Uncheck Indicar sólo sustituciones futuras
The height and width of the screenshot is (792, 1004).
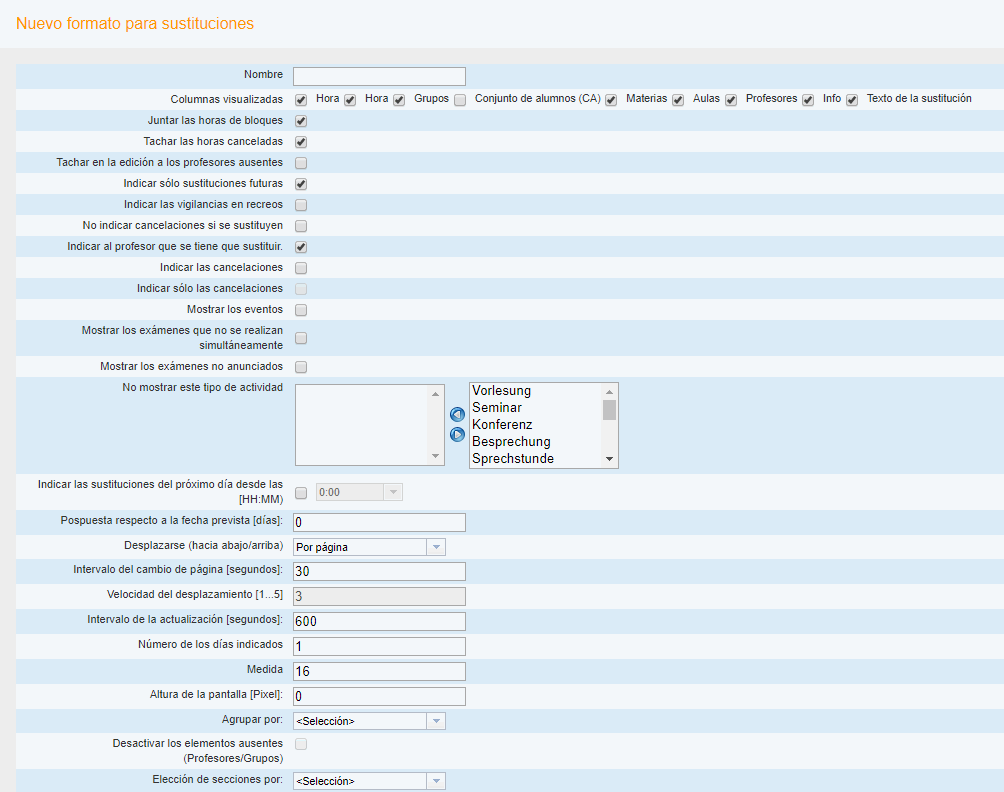301,184
